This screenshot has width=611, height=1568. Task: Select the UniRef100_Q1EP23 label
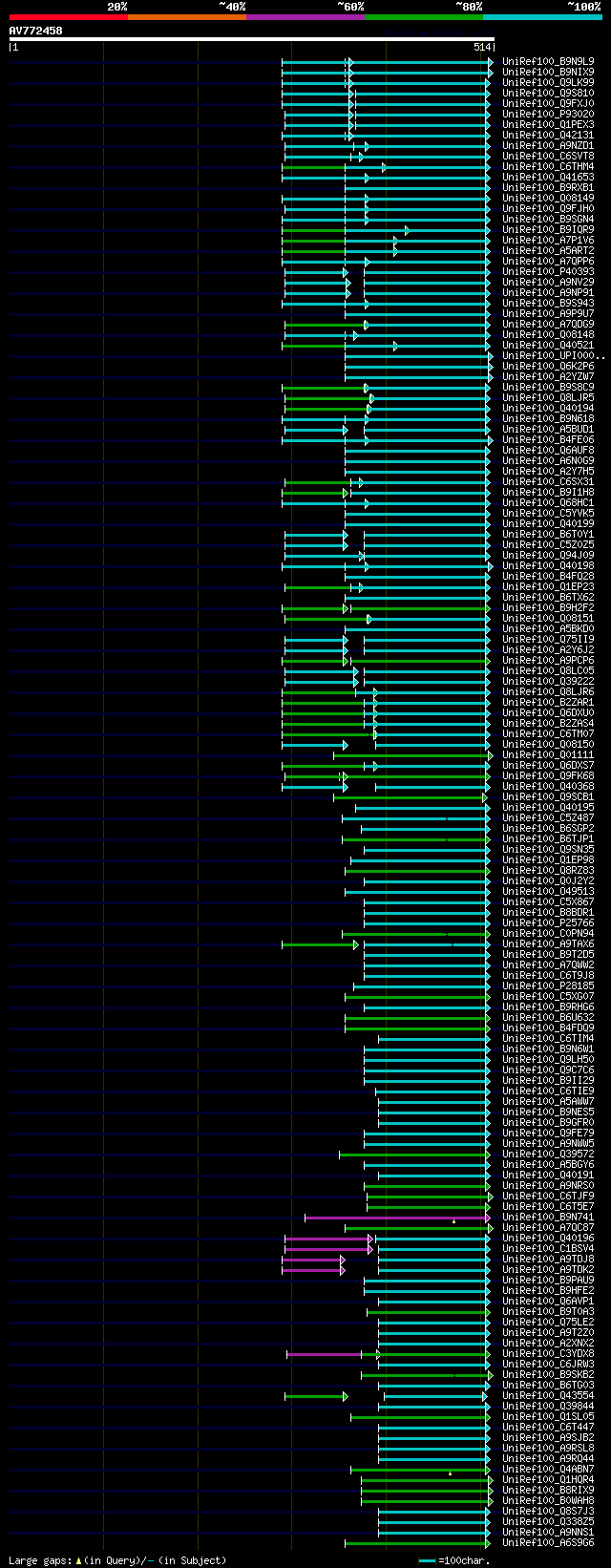tap(548, 586)
